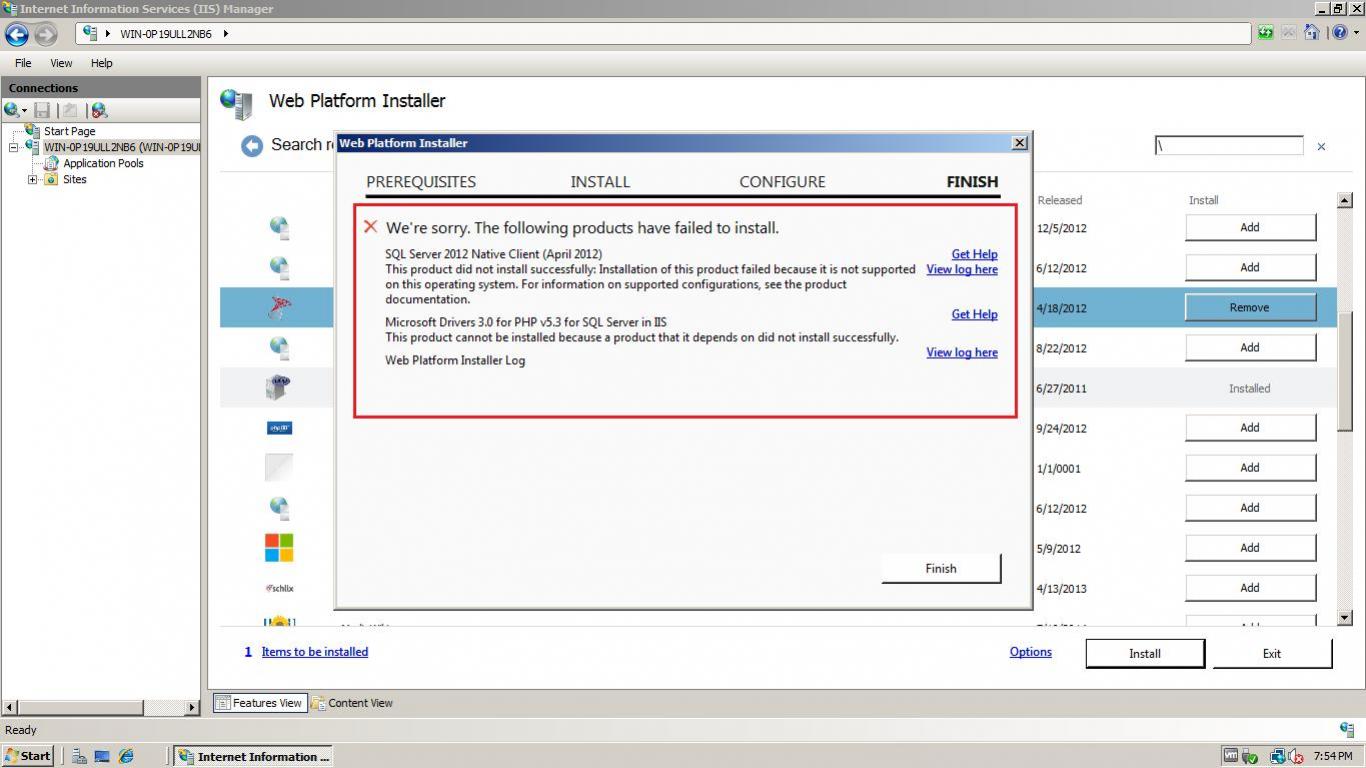Open the Options link
This screenshot has width=1366, height=768.
coord(1030,651)
